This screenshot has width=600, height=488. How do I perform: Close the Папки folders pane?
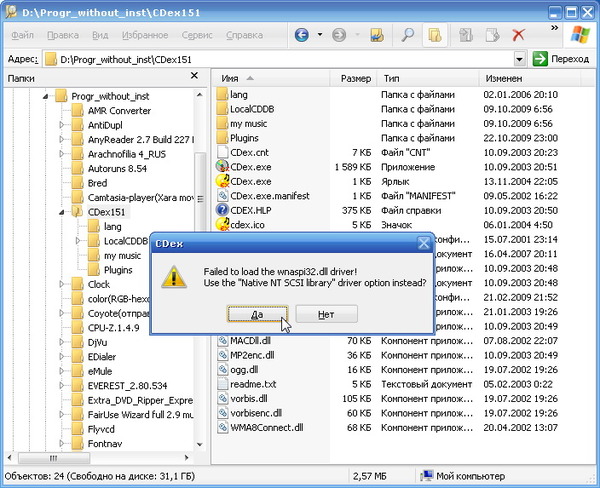(194, 75)
